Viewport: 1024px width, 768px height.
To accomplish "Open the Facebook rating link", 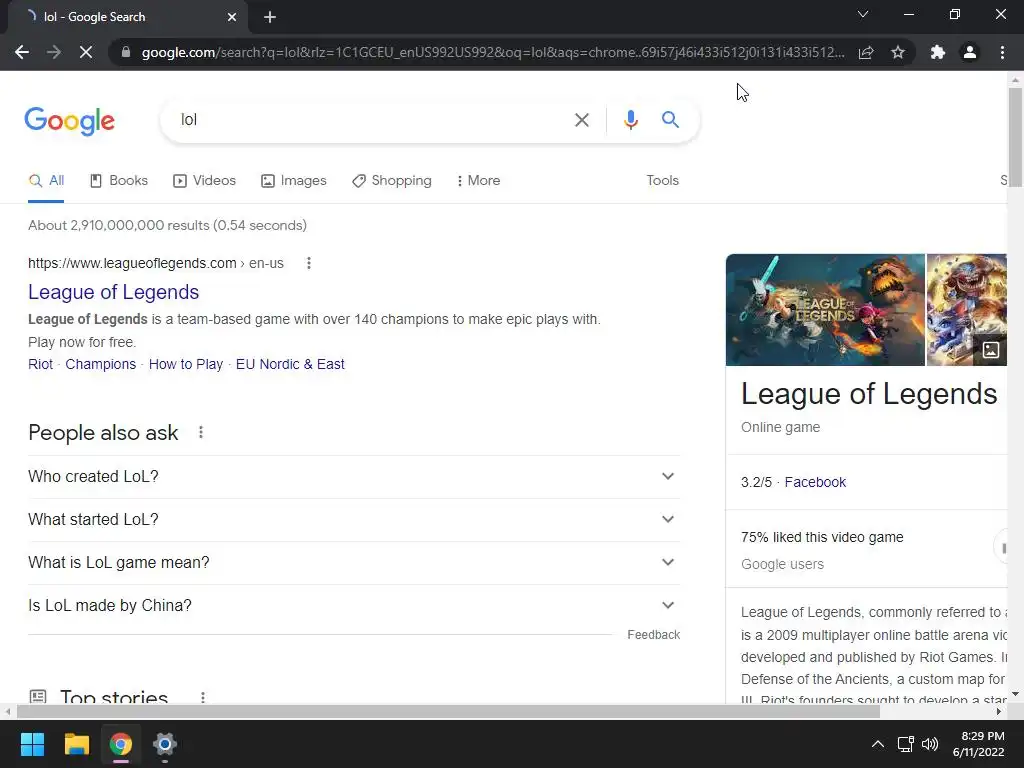I will click(814, 482).
